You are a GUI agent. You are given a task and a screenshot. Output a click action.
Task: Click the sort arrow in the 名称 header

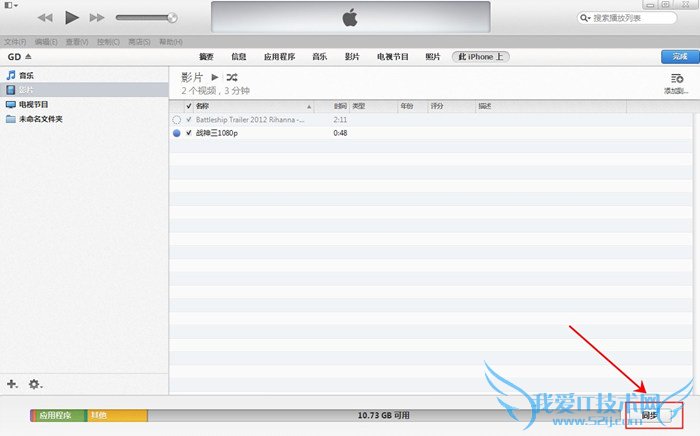pyautogui.click(x=309, y=107)
